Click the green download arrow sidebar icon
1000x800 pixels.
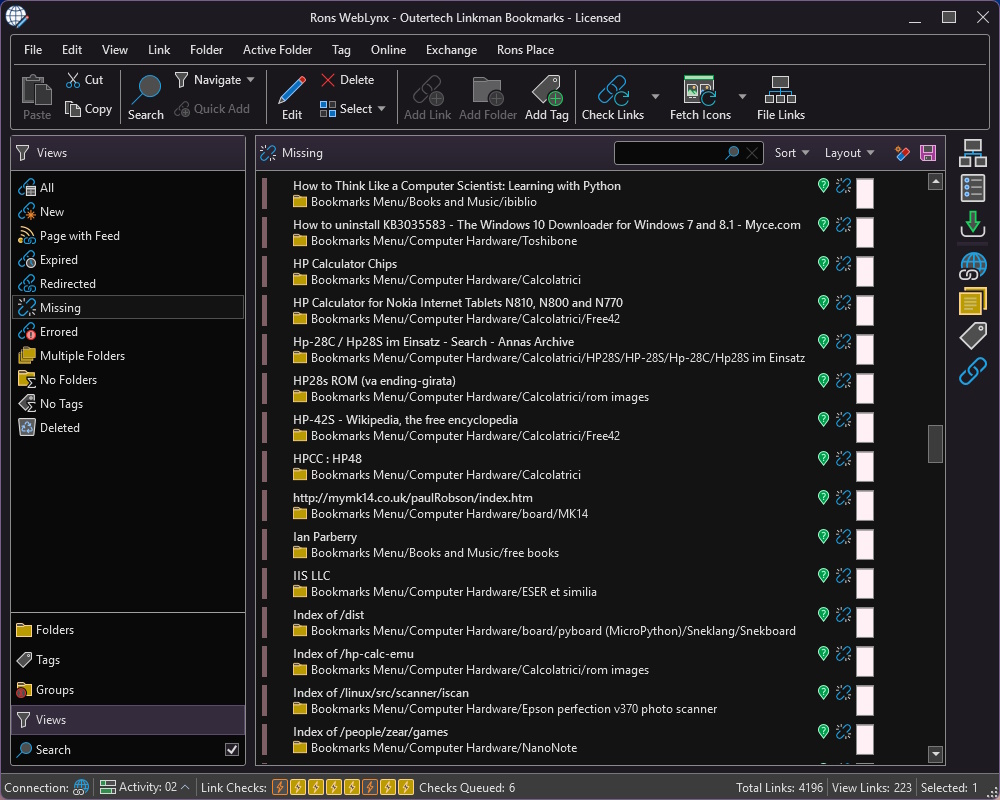(973, 225)
